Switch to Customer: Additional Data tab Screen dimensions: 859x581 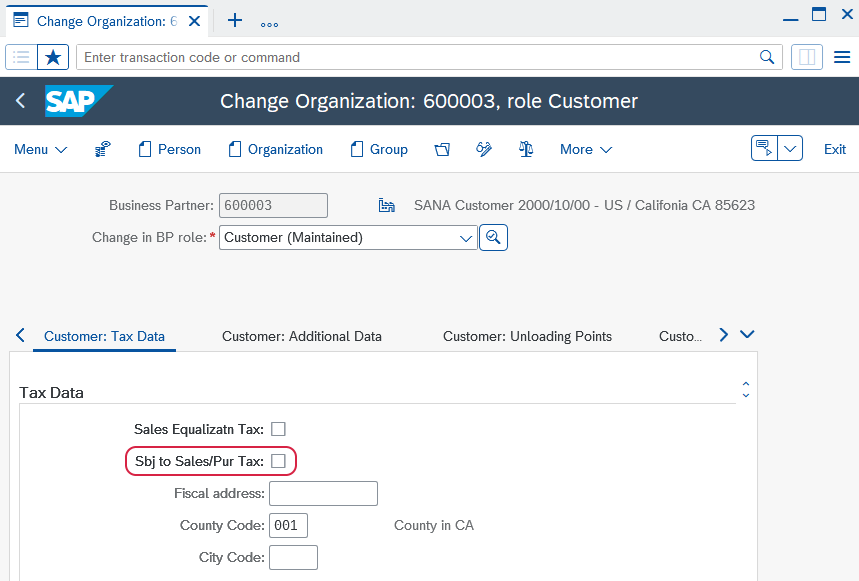[x=301, y=336]
